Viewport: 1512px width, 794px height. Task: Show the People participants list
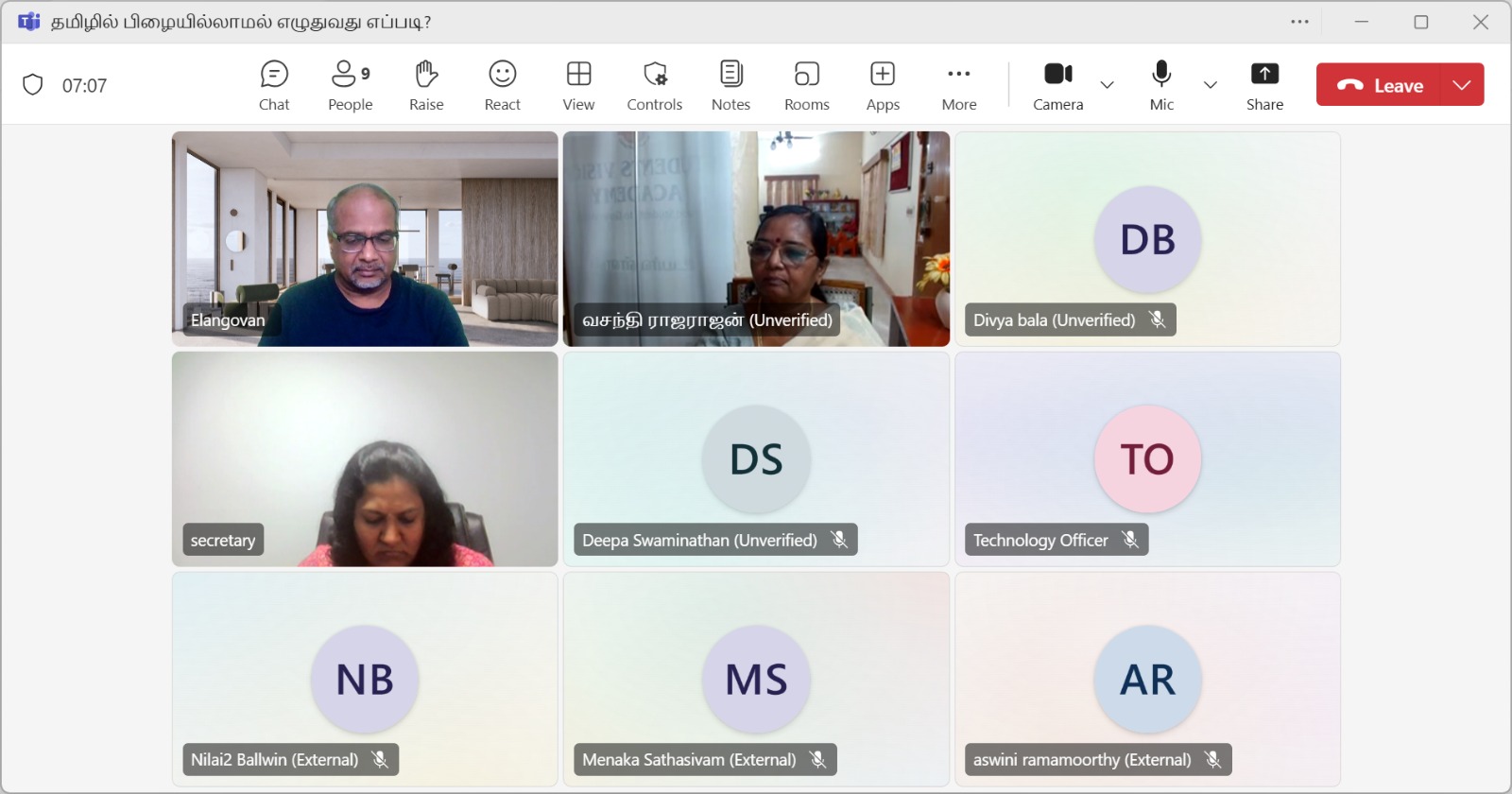pyautogui.click(x=350, y=85)
